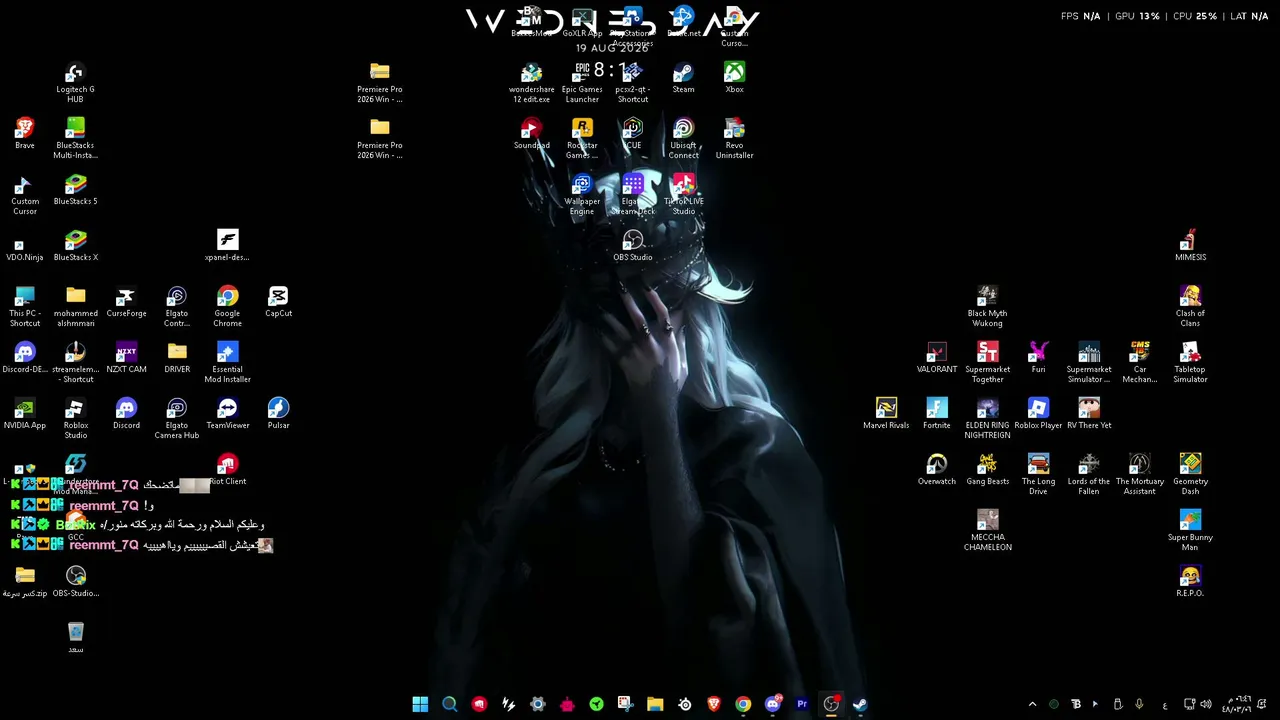The width and height of the screenshot is (1280, 720).
Task: Open the Xbox desktop icon
Action: pos(734,78)
